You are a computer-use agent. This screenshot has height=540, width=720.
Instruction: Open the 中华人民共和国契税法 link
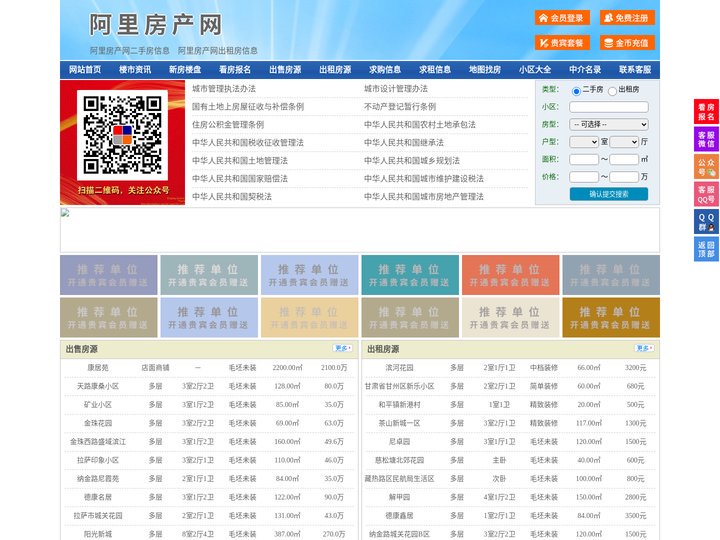[232, 197]
